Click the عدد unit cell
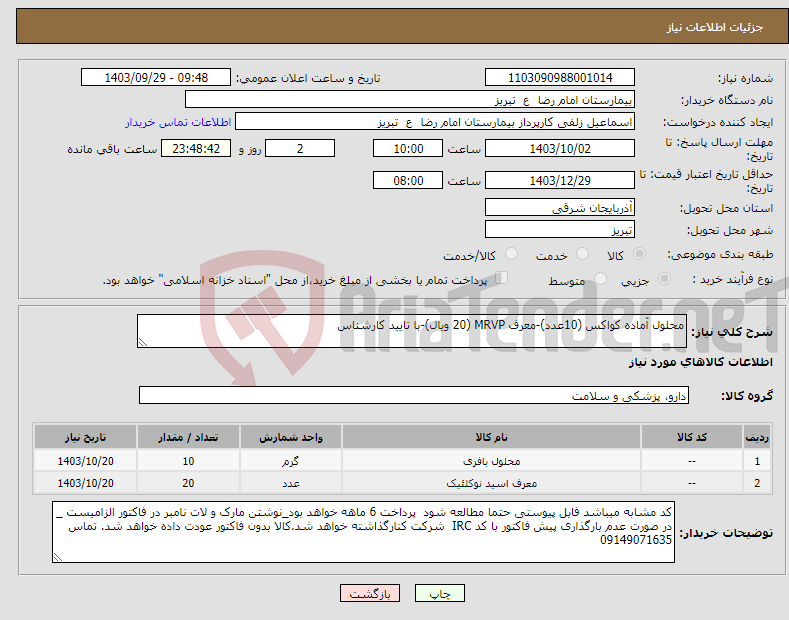789x620 pixels. point(291,483)
